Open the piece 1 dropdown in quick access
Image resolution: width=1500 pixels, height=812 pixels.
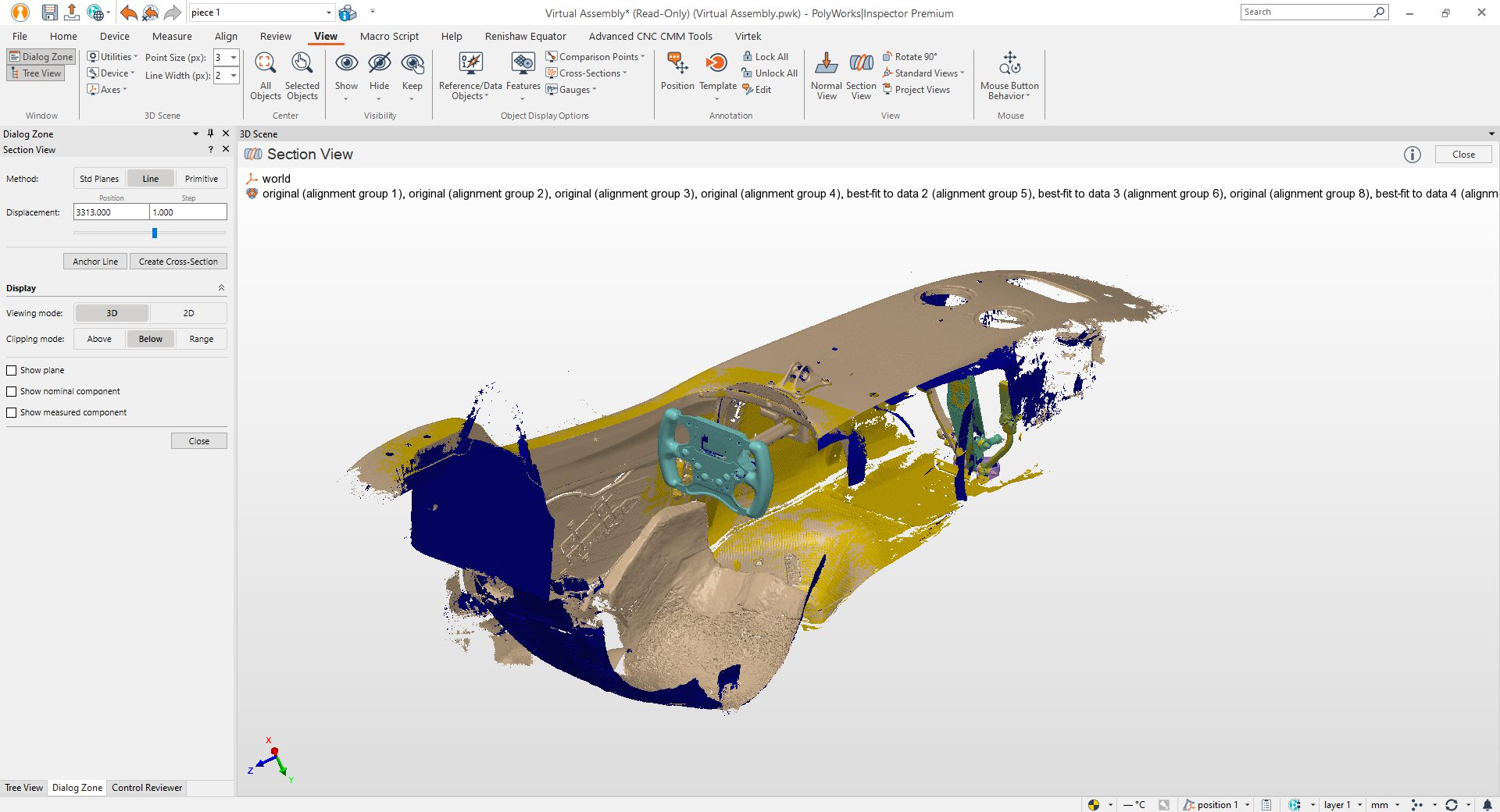[327, 12]
